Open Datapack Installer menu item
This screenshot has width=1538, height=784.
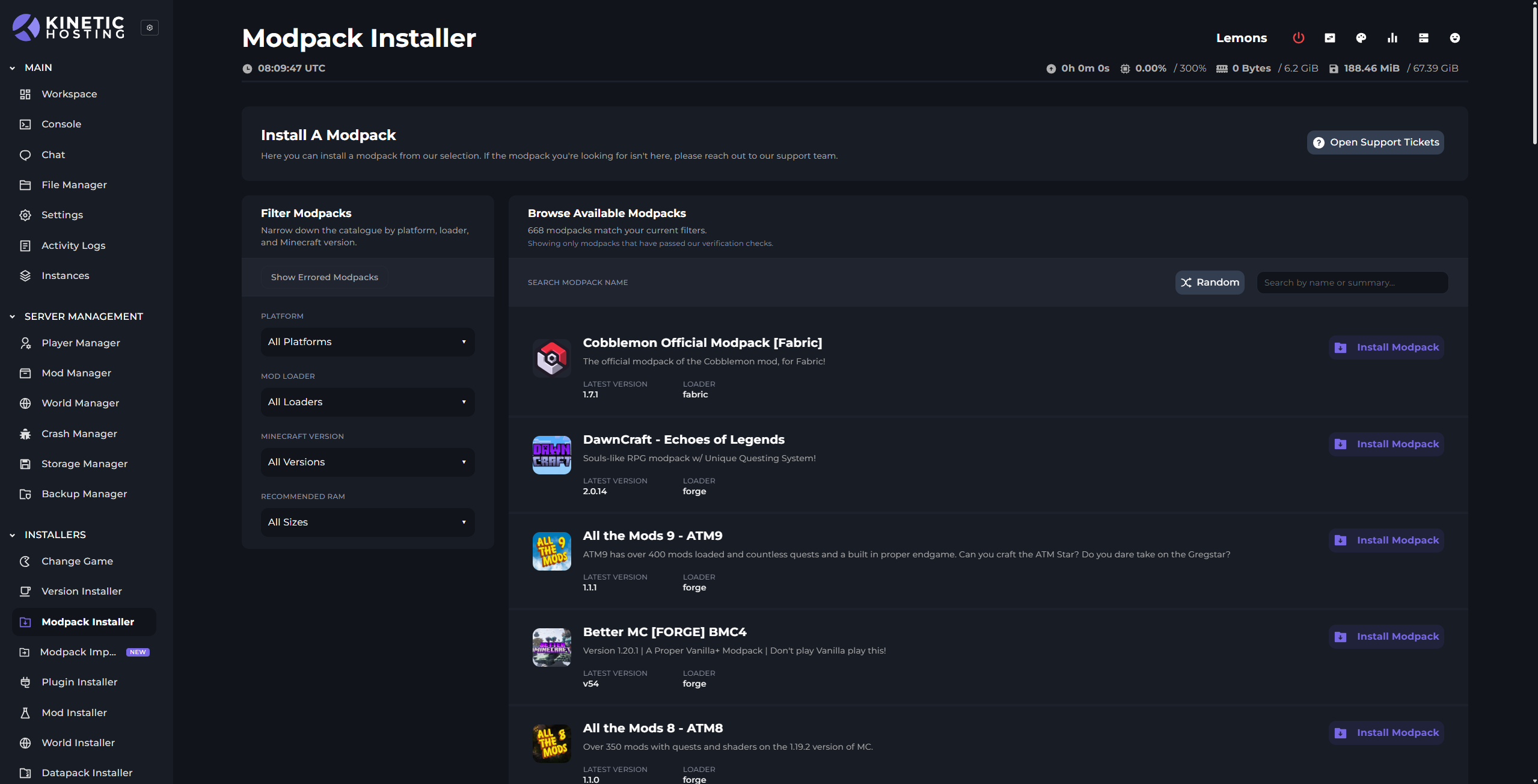pos(84,773)
